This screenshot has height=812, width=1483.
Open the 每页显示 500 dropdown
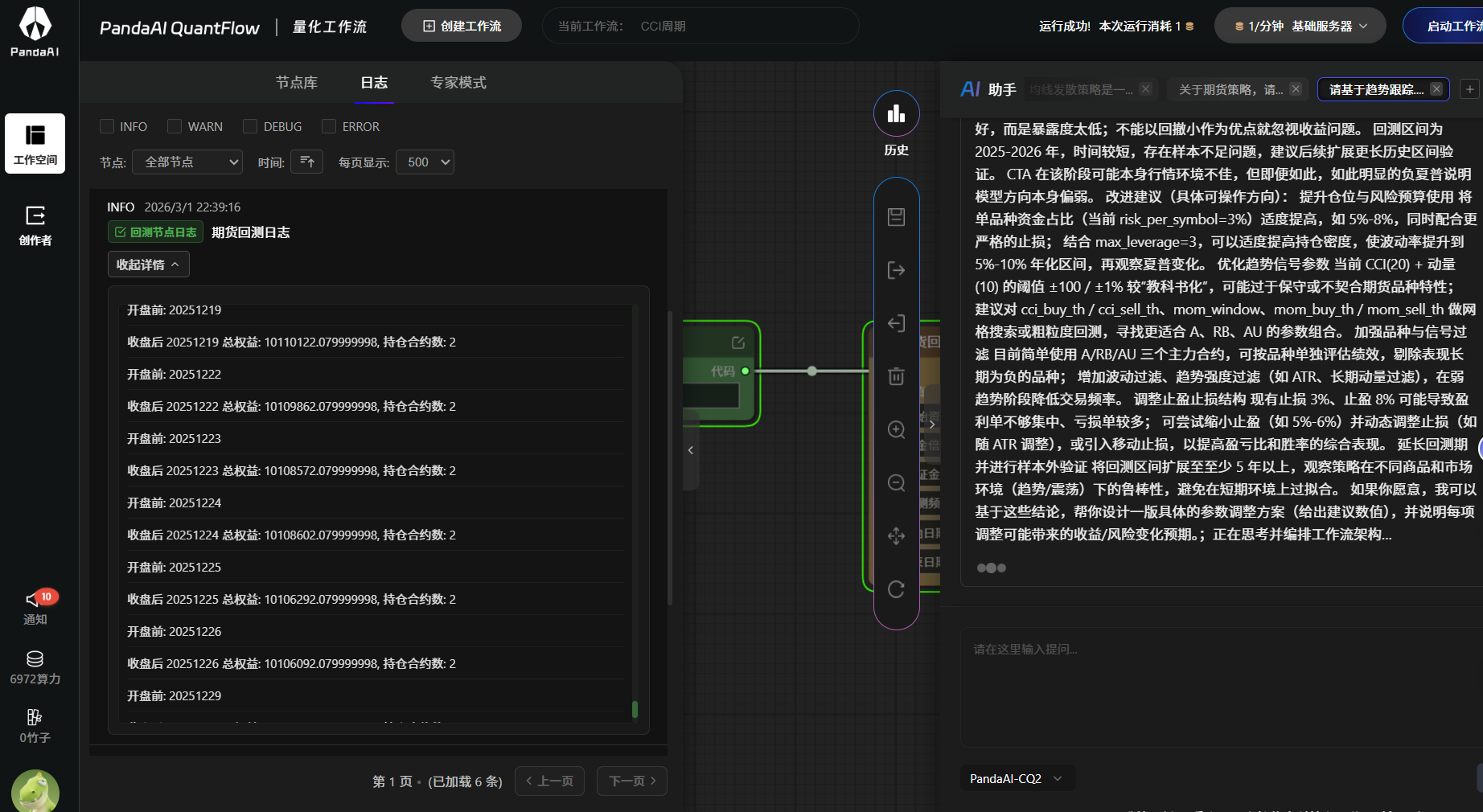(426, 162)
